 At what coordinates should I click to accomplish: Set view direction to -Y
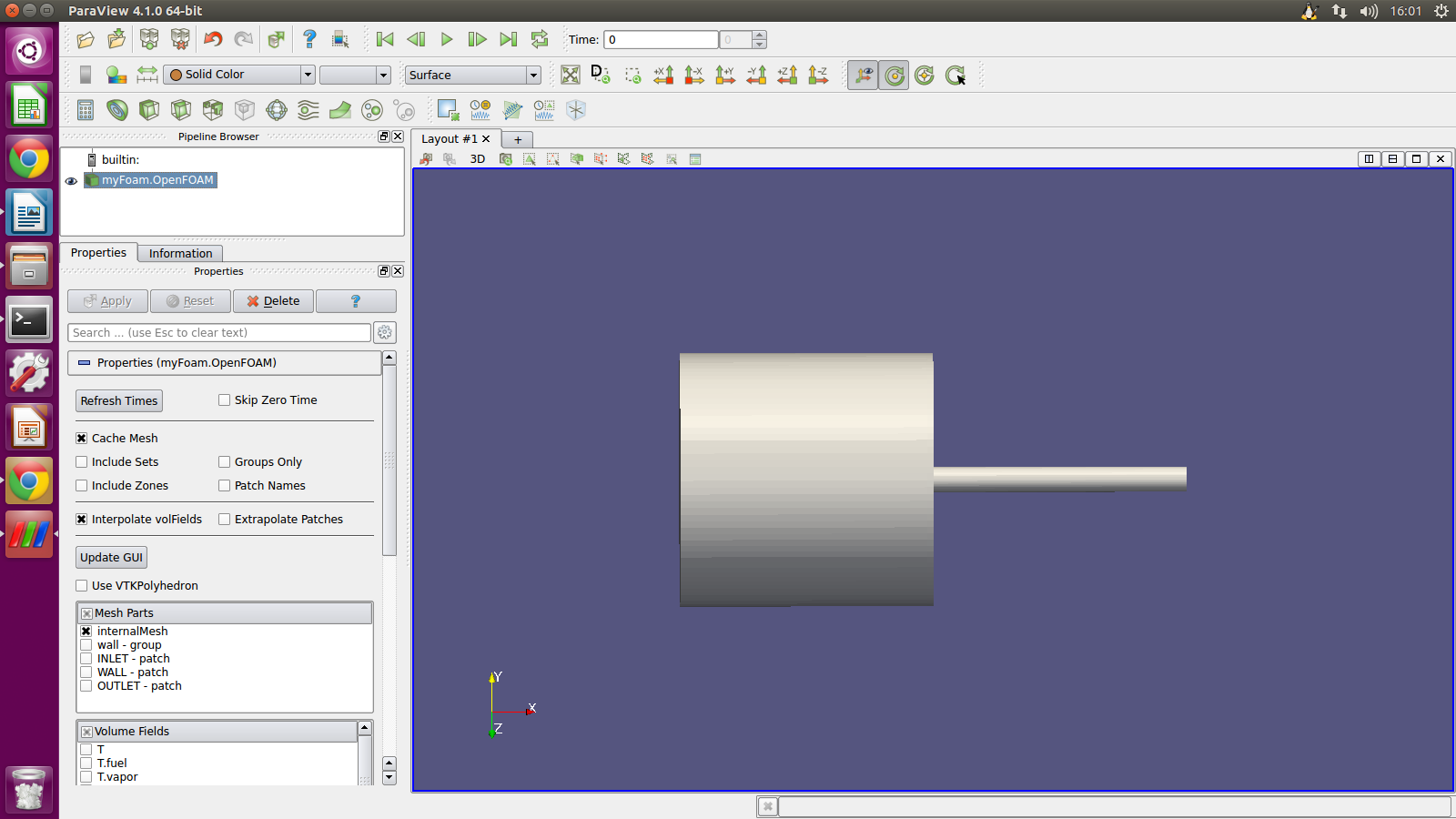[x=756, y=75]
